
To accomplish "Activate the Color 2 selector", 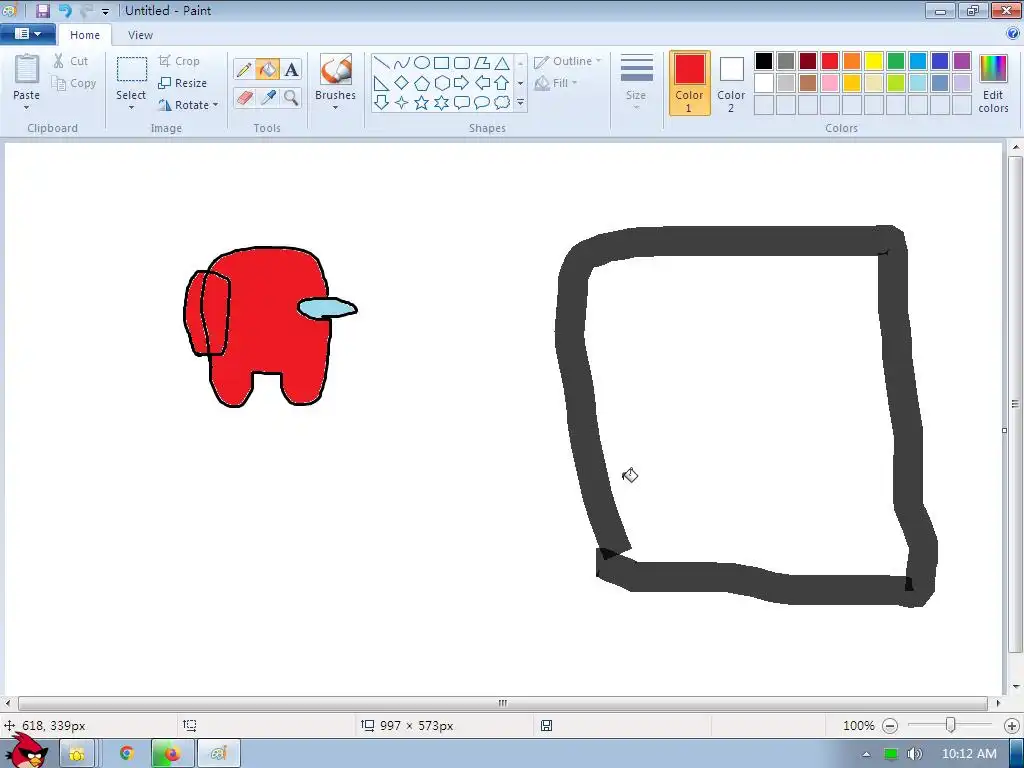I will 731,83.
